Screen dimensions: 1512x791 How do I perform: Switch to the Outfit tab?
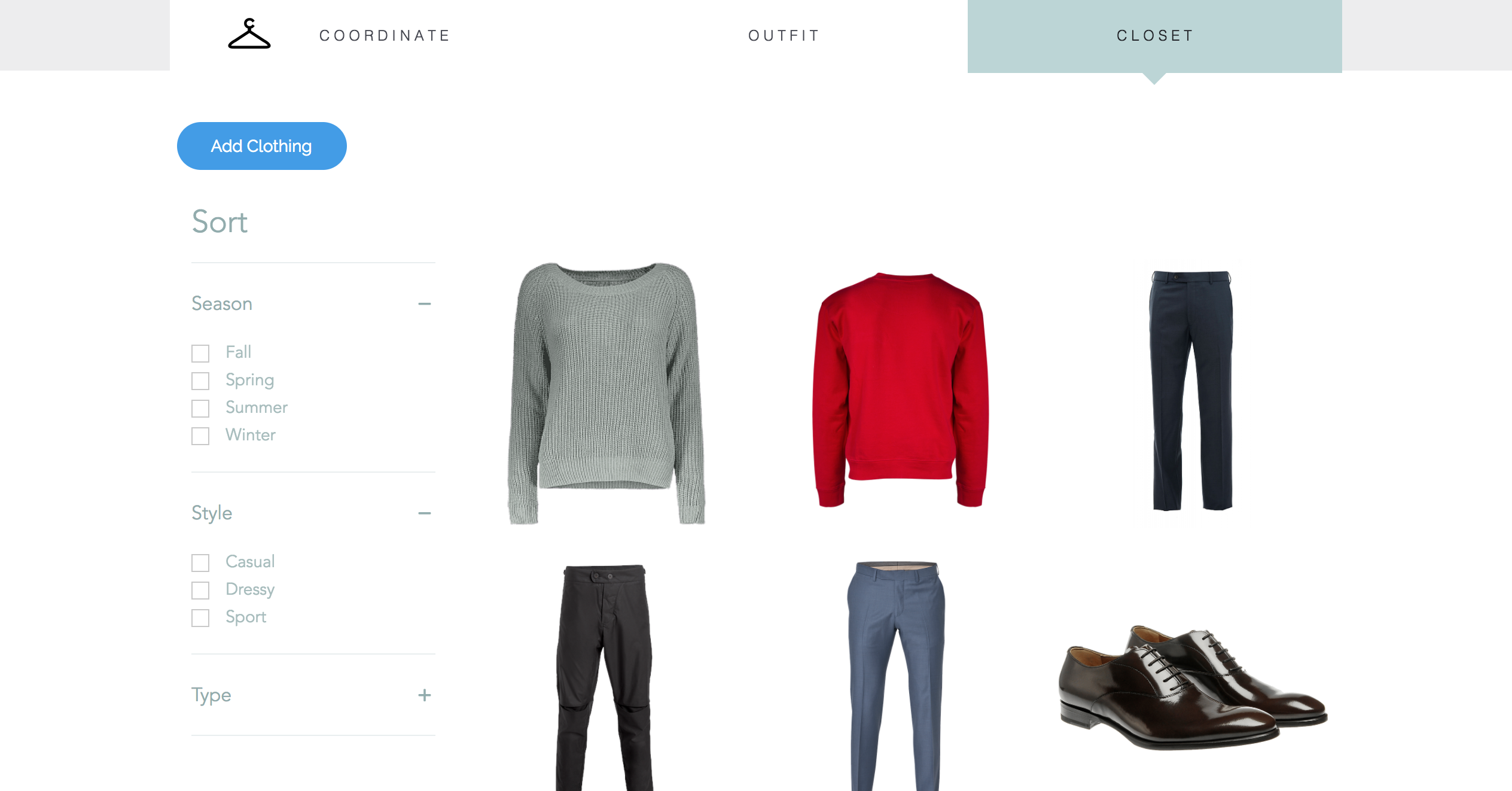(x=784, y=36)
